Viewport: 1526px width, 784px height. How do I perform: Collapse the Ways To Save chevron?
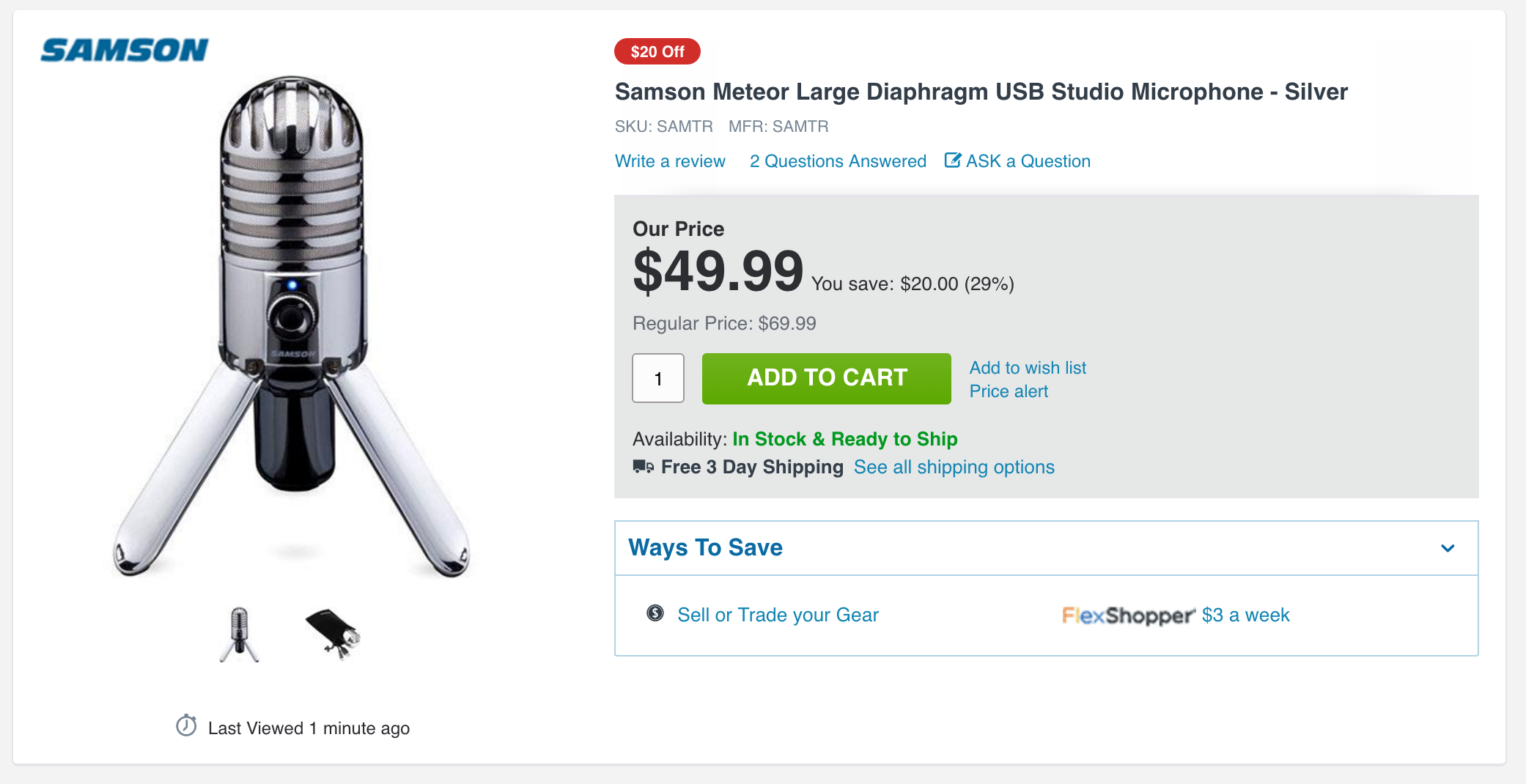[x=1448, y=548]
